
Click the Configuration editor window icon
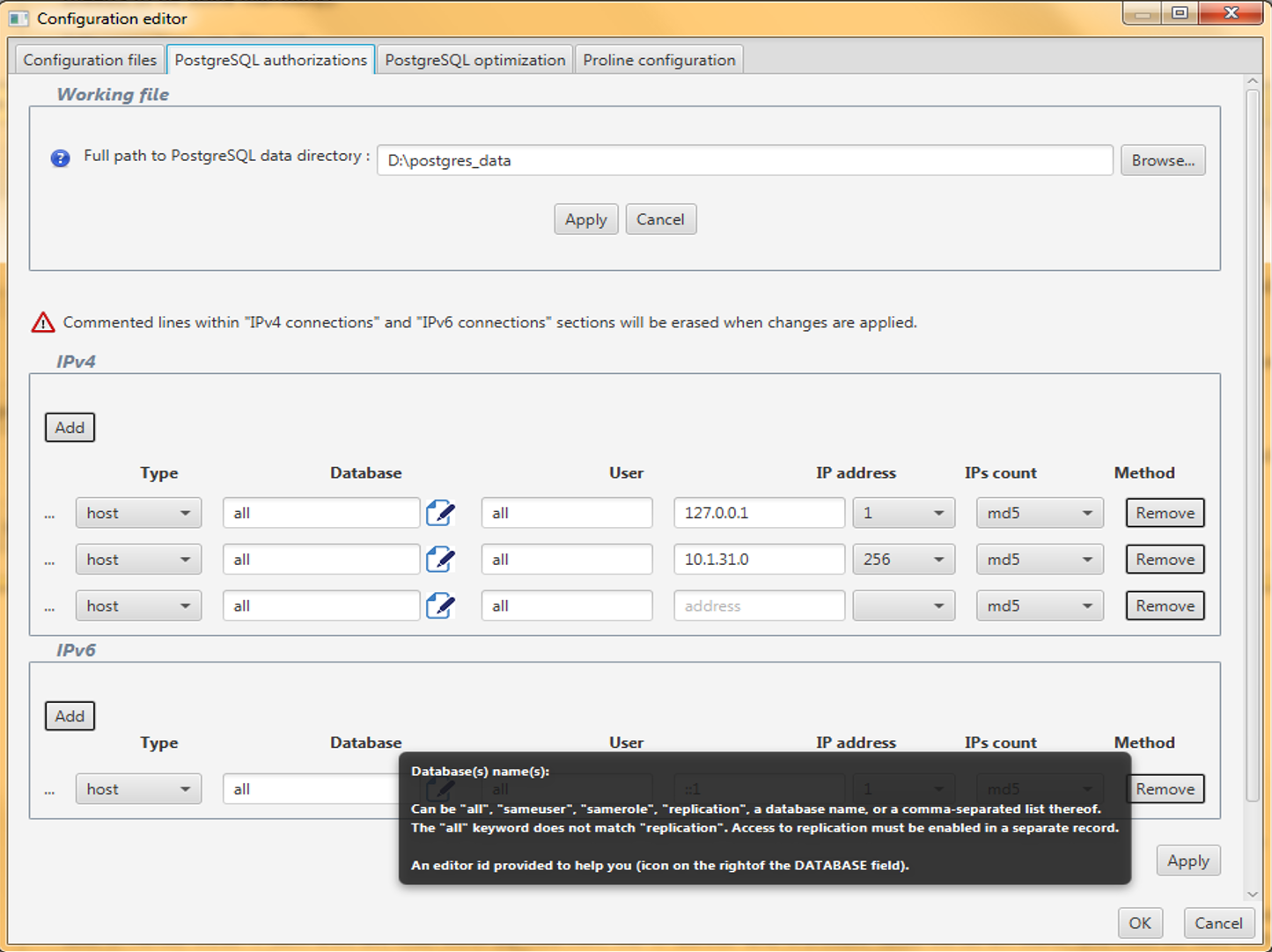18,18
